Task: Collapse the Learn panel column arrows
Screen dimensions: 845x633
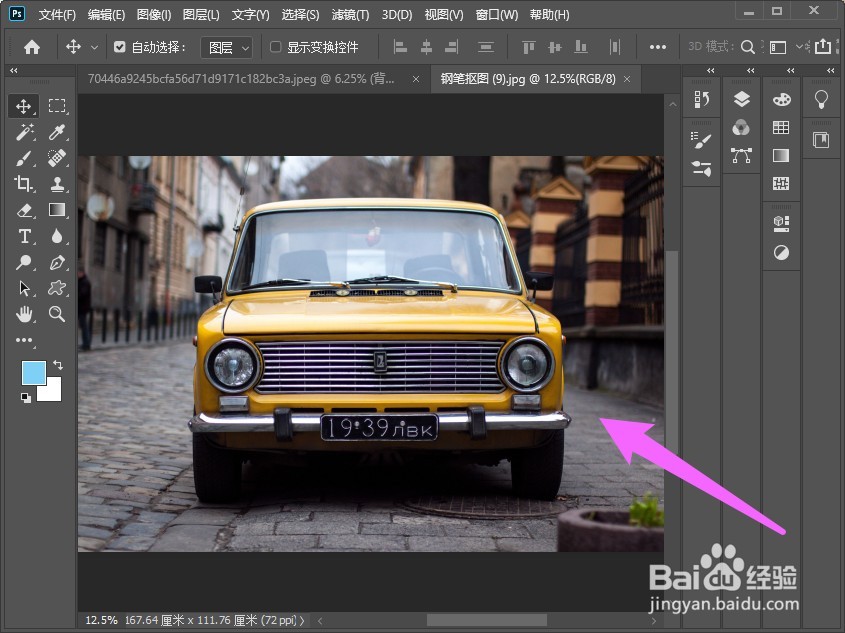Action: pos(830,71)
